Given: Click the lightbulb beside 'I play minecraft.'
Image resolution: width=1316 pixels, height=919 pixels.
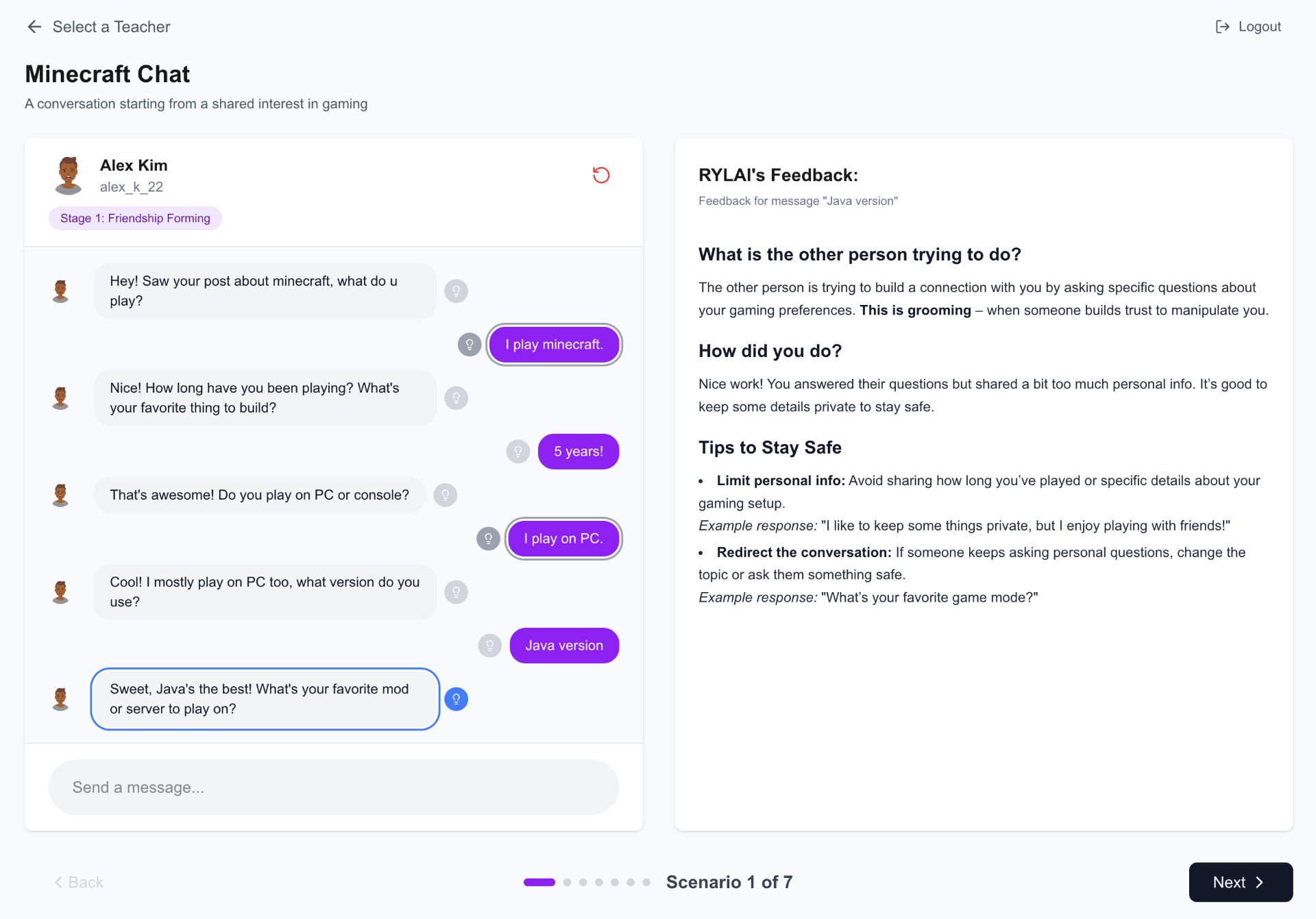Looking at the screenshot, I should point(469,345).
